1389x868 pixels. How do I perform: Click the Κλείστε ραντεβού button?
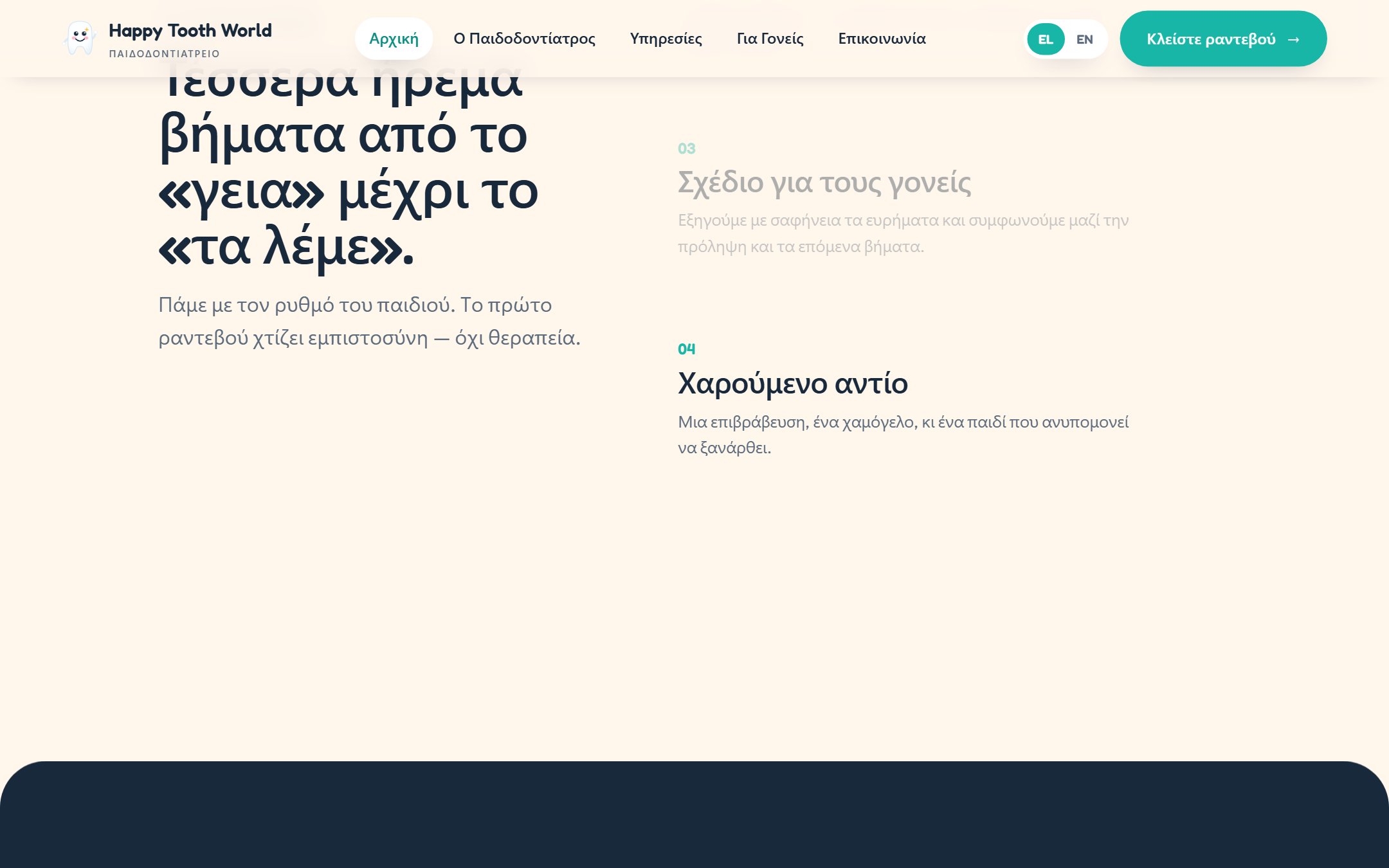tap(1223, 39)
